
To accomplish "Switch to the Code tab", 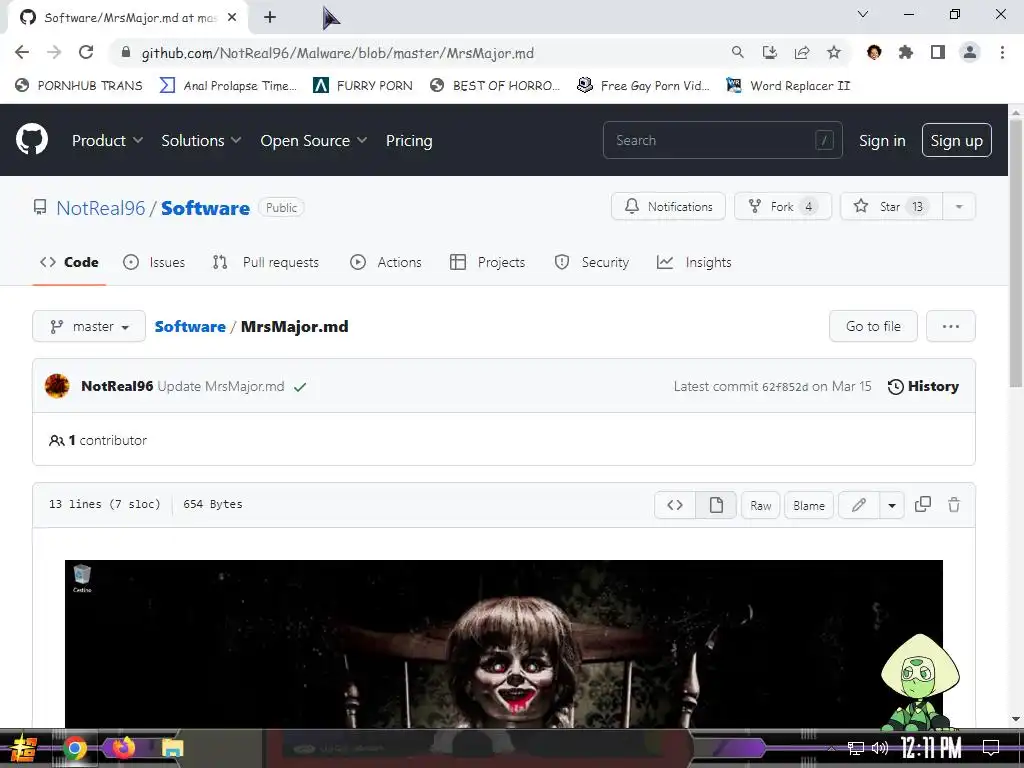I will (x=69, y=262).
